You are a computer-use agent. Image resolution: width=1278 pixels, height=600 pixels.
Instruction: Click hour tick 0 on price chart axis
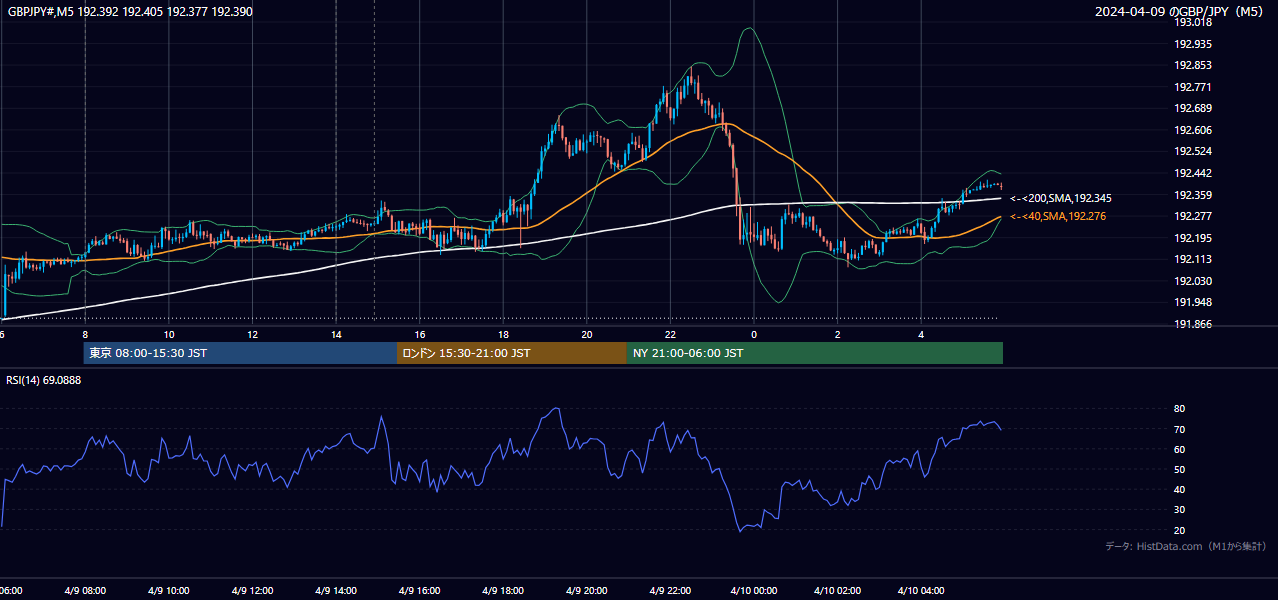pyautogui.click(x=754, y=334)
